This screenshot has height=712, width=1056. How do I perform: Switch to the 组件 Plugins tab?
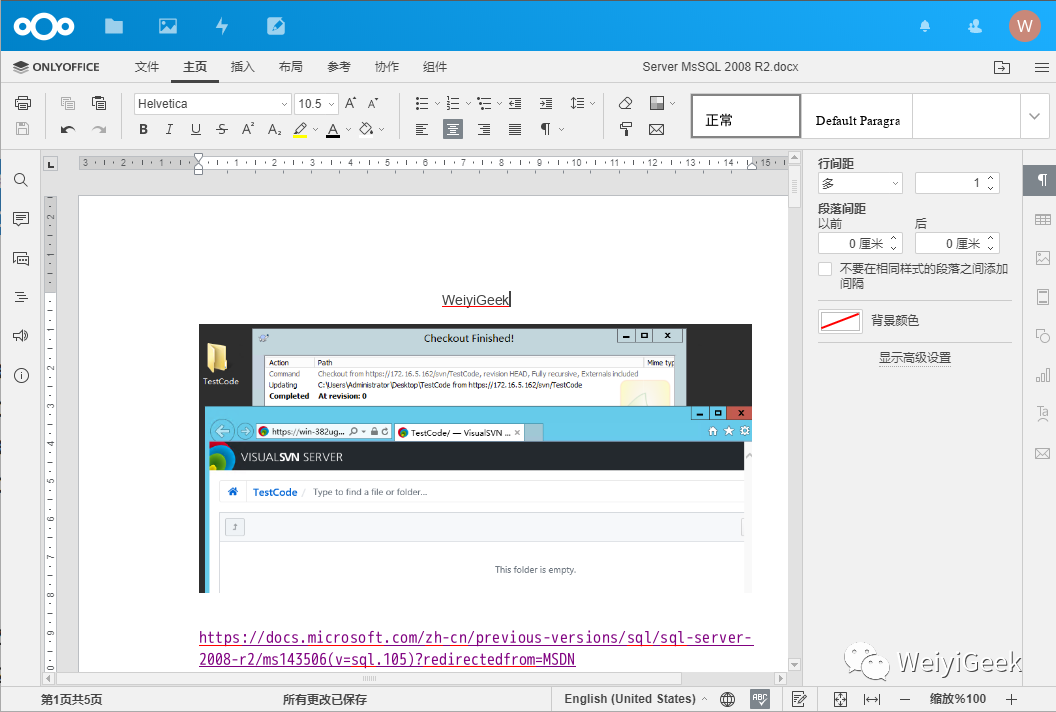coord(434,67)
